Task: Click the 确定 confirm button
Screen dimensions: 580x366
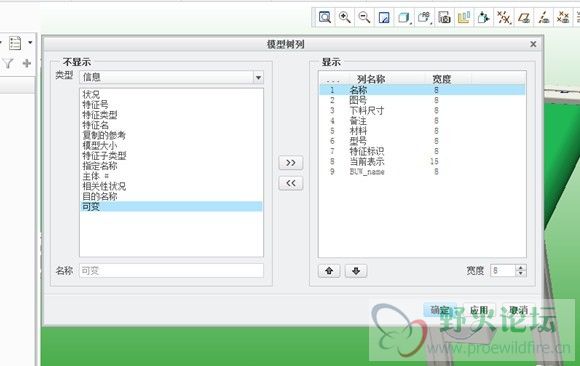Action: [440, 310]
